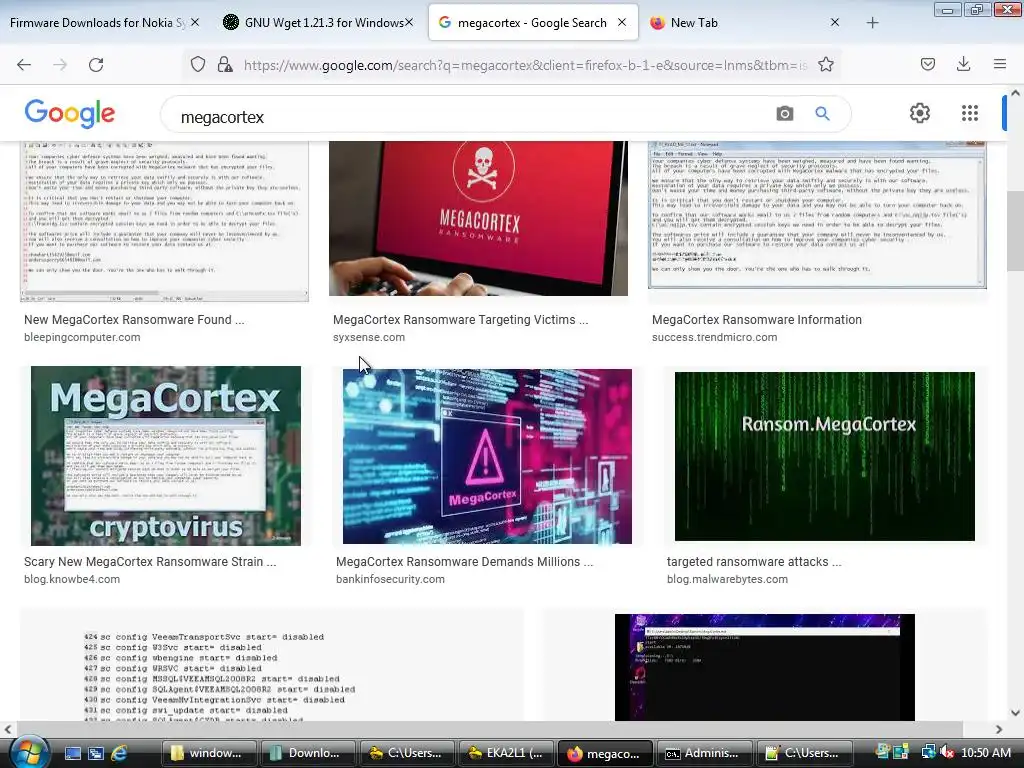Open the Trend Micro Notepad note thumbnail
1024x768 pixels.
coord(817,215)
